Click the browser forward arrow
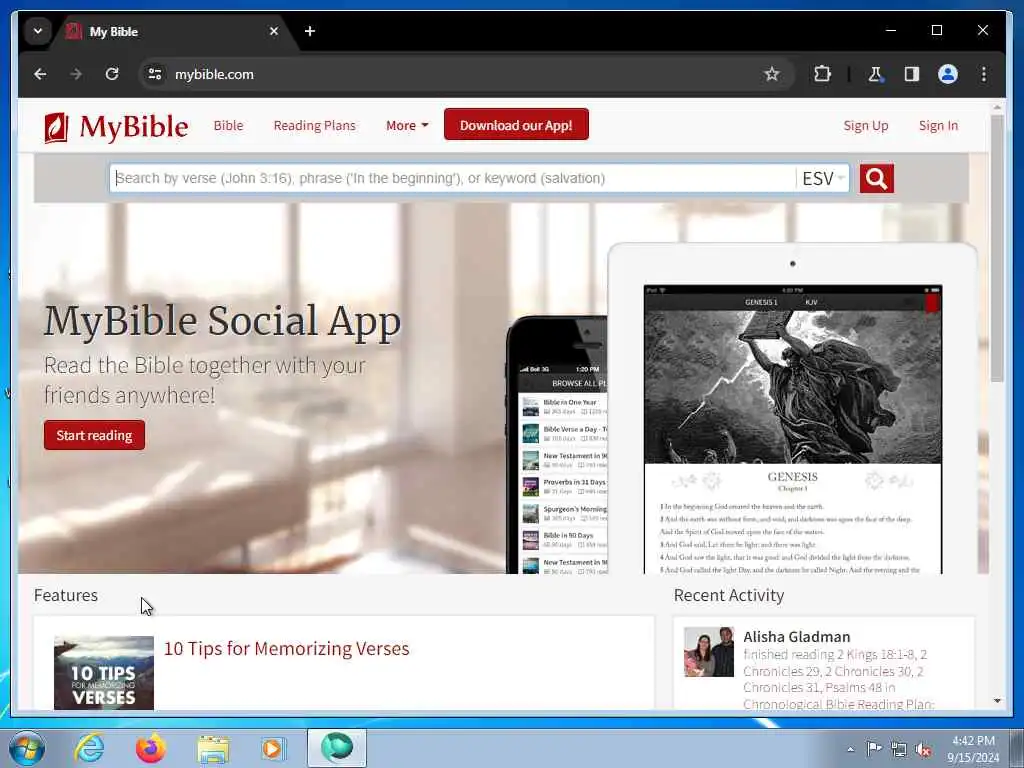Screen dimensions: 1024x768 pyautogui.click(x=76, y=74)
